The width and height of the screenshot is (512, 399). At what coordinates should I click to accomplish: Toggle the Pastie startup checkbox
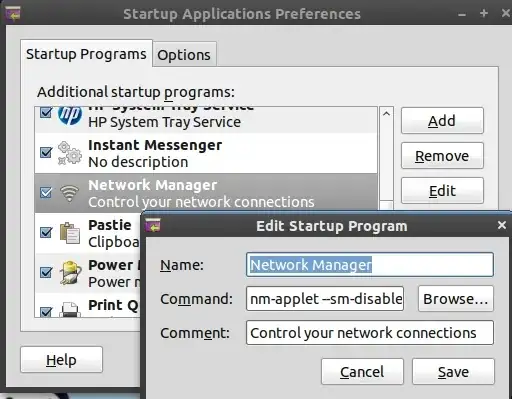46,232
